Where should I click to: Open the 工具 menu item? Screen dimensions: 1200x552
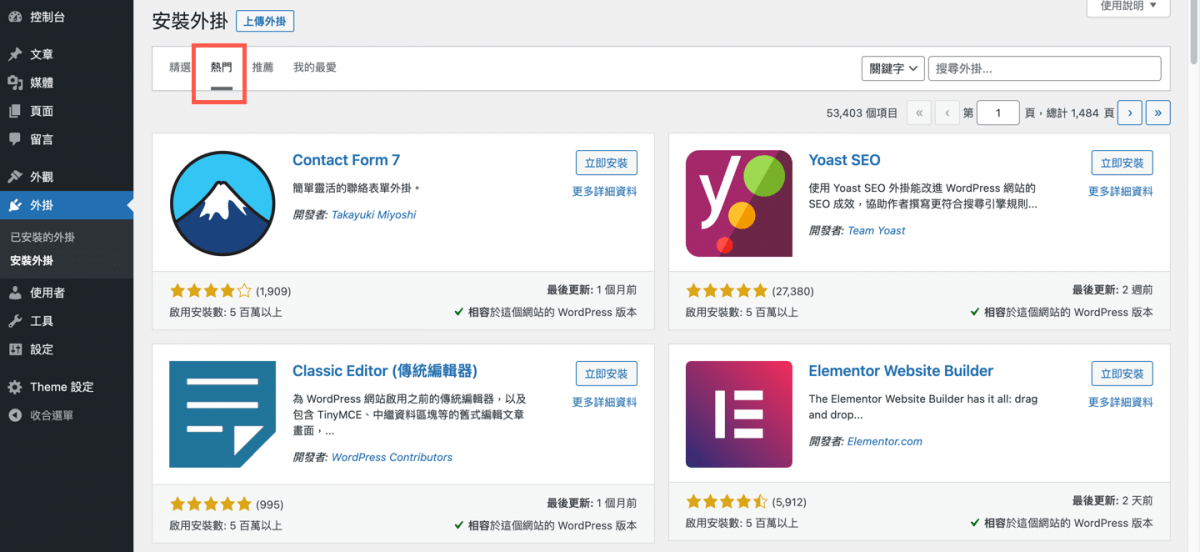click(x=66, y=321)
